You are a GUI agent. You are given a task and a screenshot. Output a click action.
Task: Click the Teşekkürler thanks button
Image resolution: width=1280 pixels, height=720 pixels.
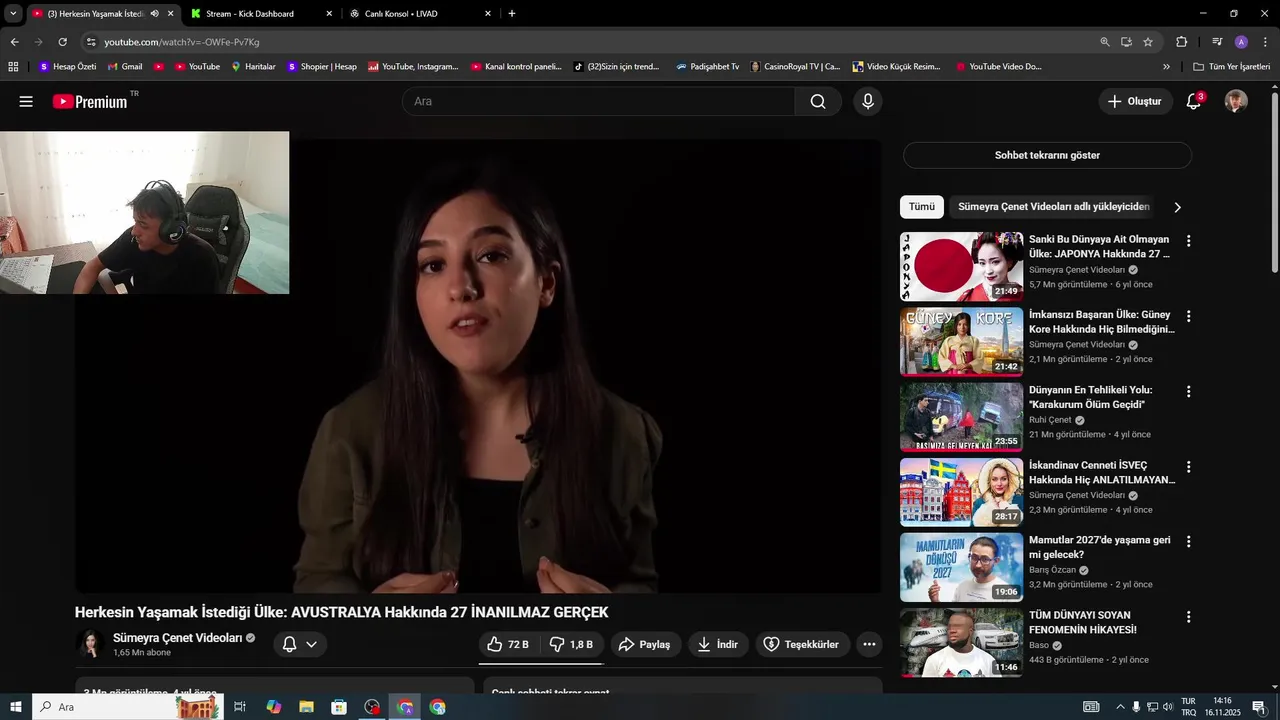coord(803,645)
